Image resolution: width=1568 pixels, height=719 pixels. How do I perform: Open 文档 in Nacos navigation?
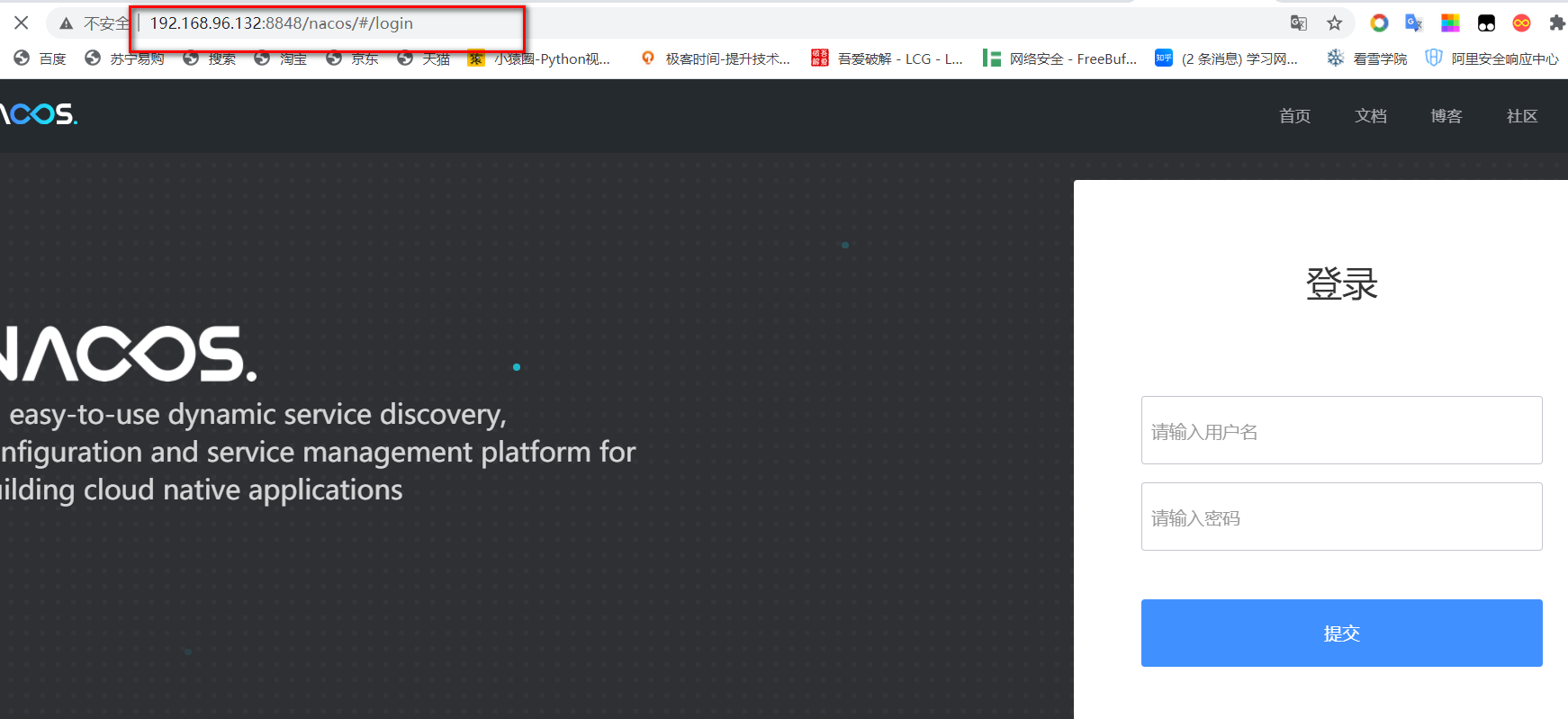(x=1371, y=116)
